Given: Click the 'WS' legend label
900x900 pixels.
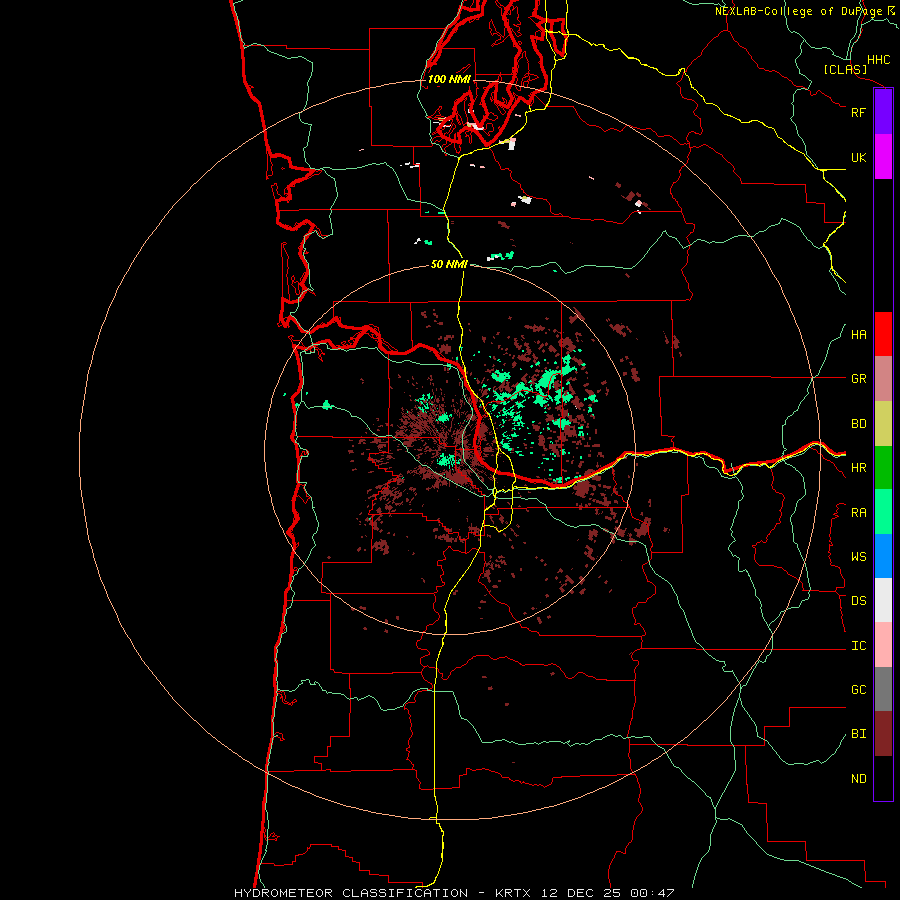Looking at the screenshot, I should (858, 557).
